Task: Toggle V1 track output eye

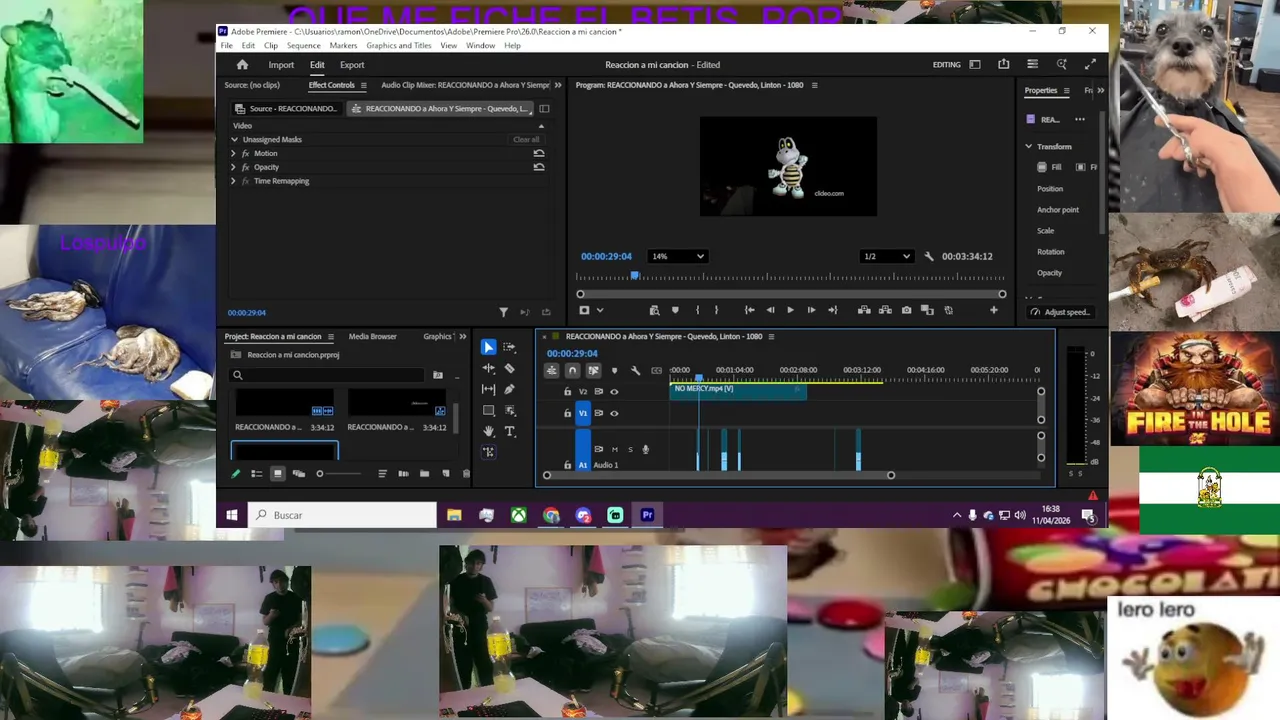Action: tap(614, 413)
